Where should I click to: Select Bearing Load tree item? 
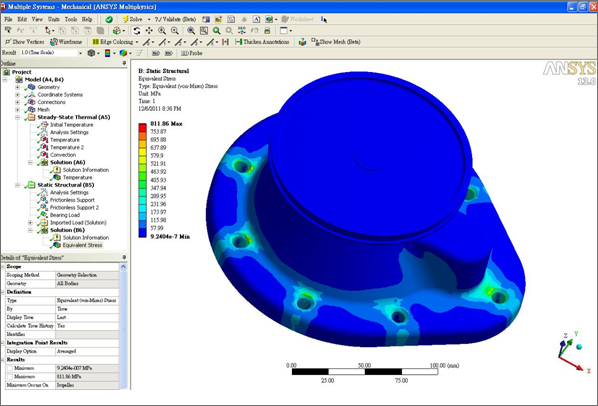(65, 215)
